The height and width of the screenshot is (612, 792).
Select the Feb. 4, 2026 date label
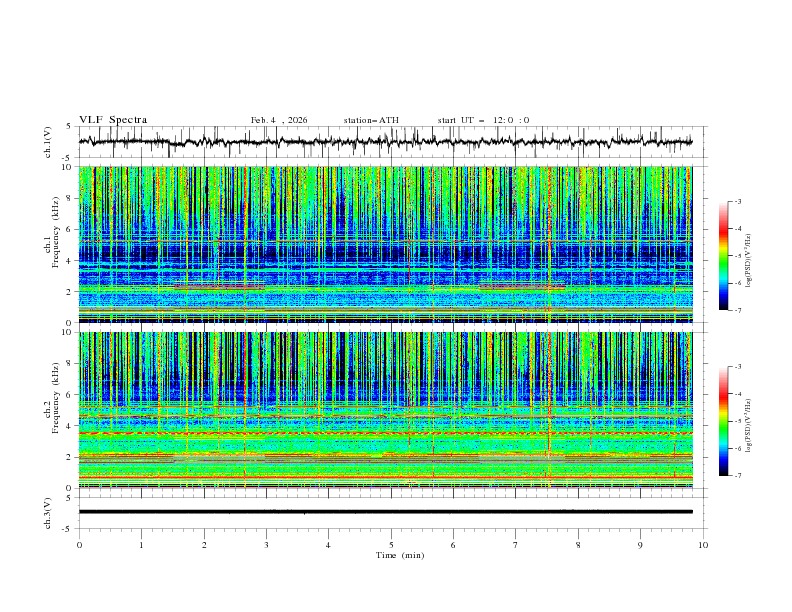coord(279,120)
